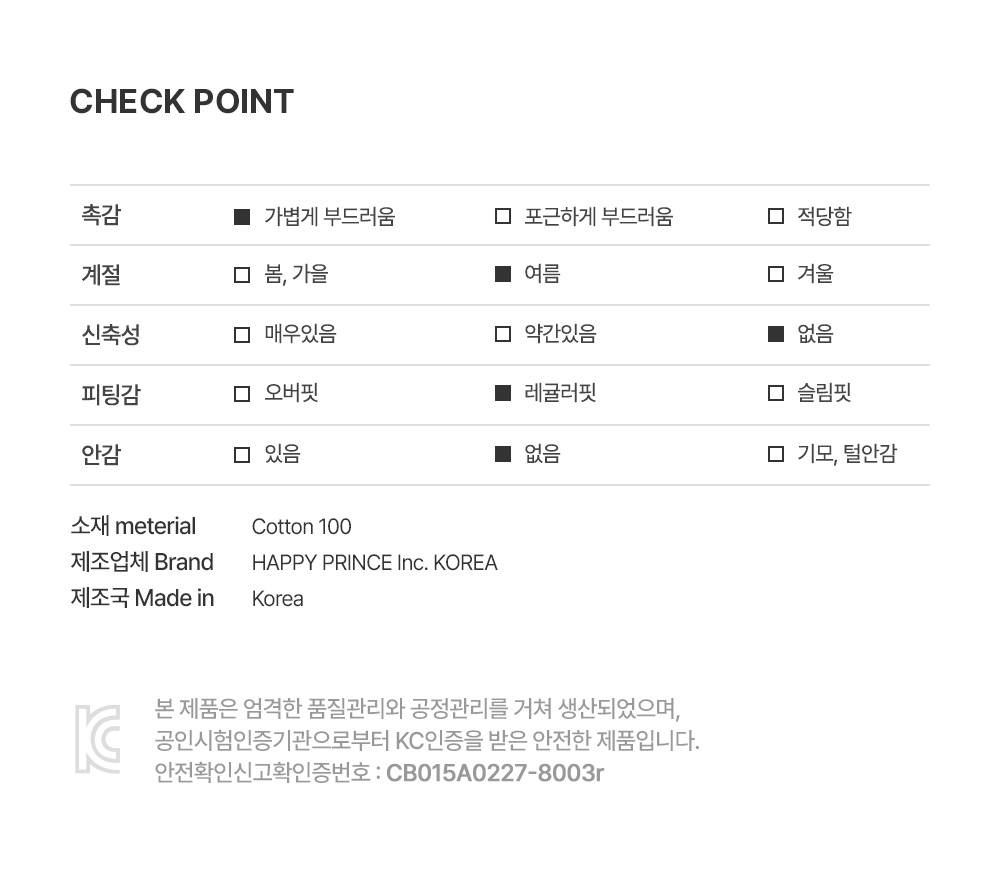
Task: Click certification number CB015A0227-8003r
Action: (x=495, y=773)
